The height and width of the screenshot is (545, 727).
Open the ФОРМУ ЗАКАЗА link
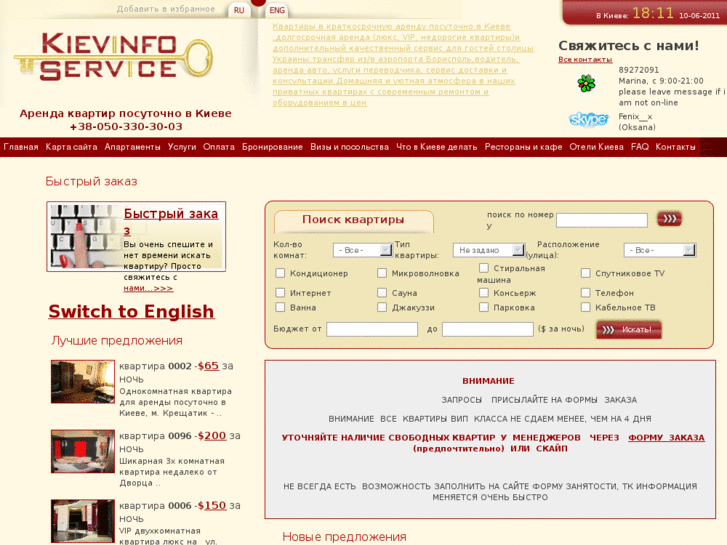tap(666, 437)
